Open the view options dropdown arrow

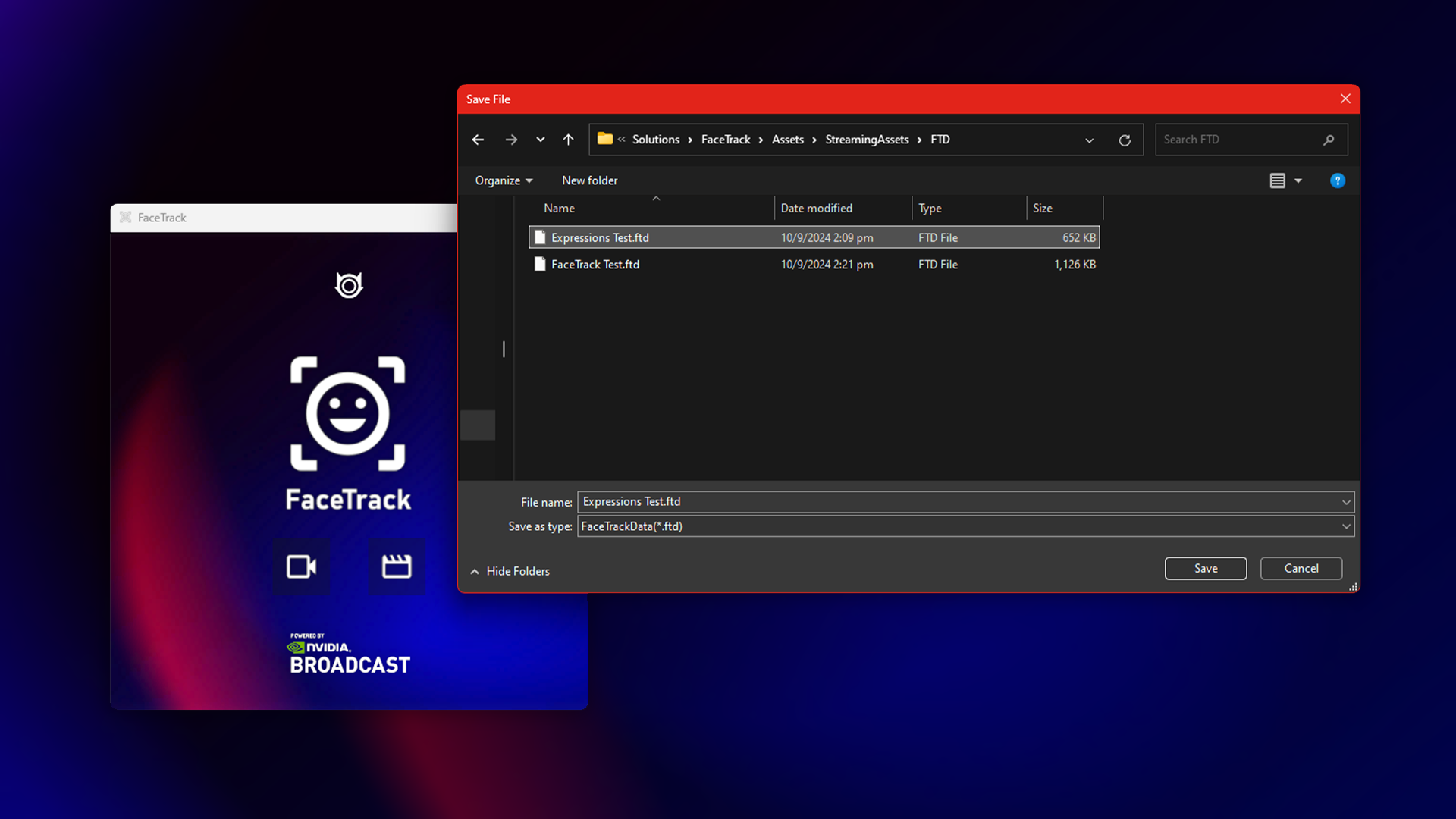1298,180
